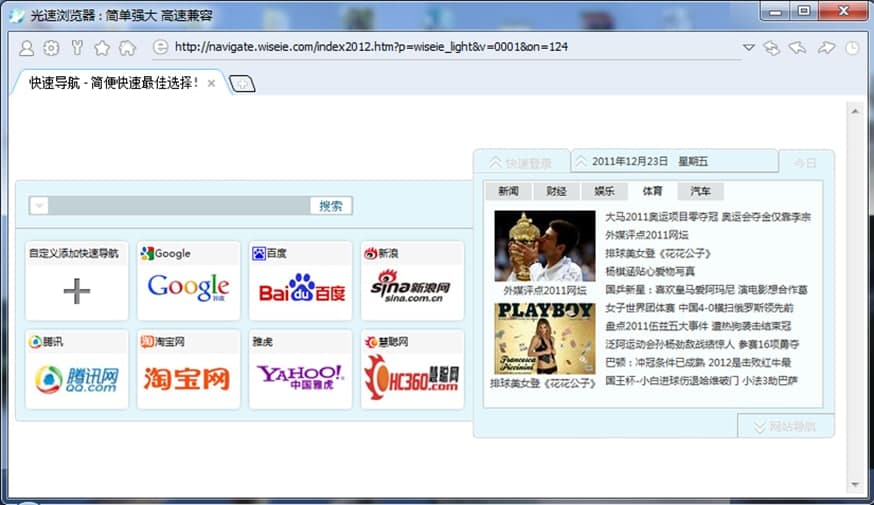The image size is (874, 505).
Task: Go to home page via house icon
Action: (x=127, y=48)
